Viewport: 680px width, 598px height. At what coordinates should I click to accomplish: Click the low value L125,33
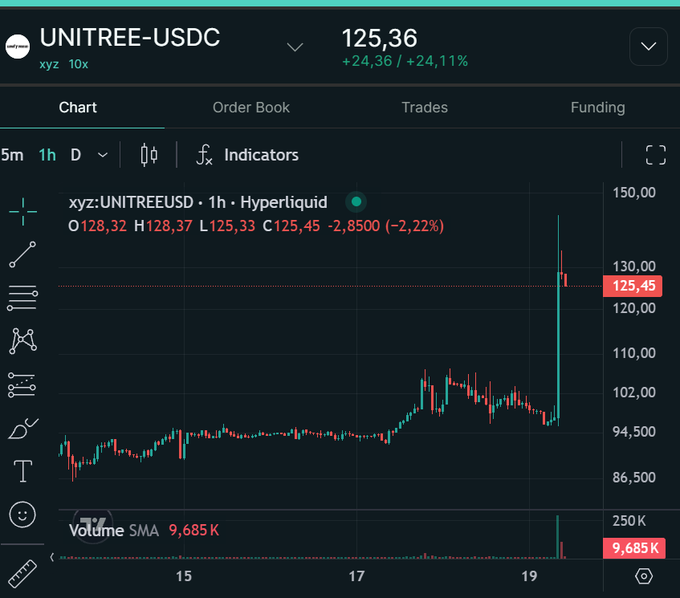tap(227, 226)
